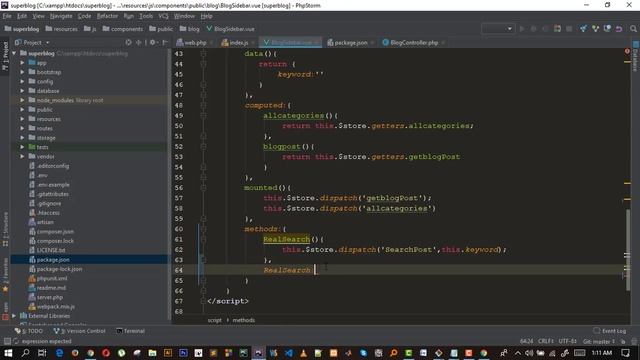Image resolution: width=640 pixels, height=360 pixels.
Task: Open the Project view type dropdown
Action: (x=32, y=42)
